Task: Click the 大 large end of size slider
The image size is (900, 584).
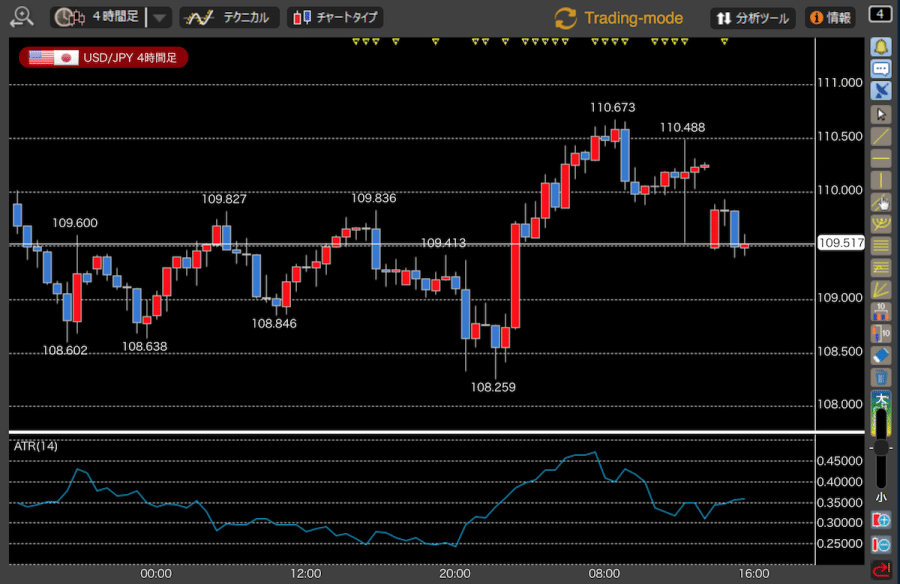Action: (881, 399)
